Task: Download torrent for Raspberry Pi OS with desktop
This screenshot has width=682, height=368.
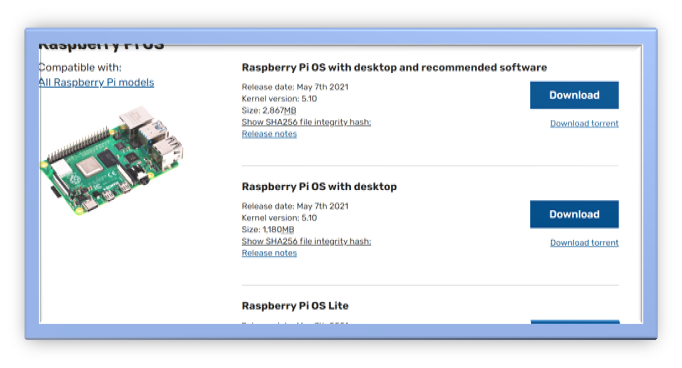Action: pos(584,243)
